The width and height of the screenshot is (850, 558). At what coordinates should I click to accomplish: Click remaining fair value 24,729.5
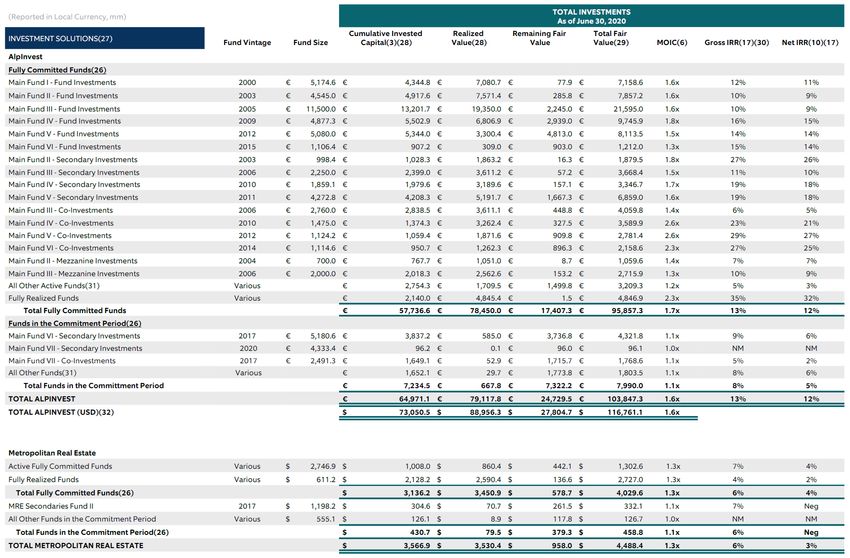(556, 399)
